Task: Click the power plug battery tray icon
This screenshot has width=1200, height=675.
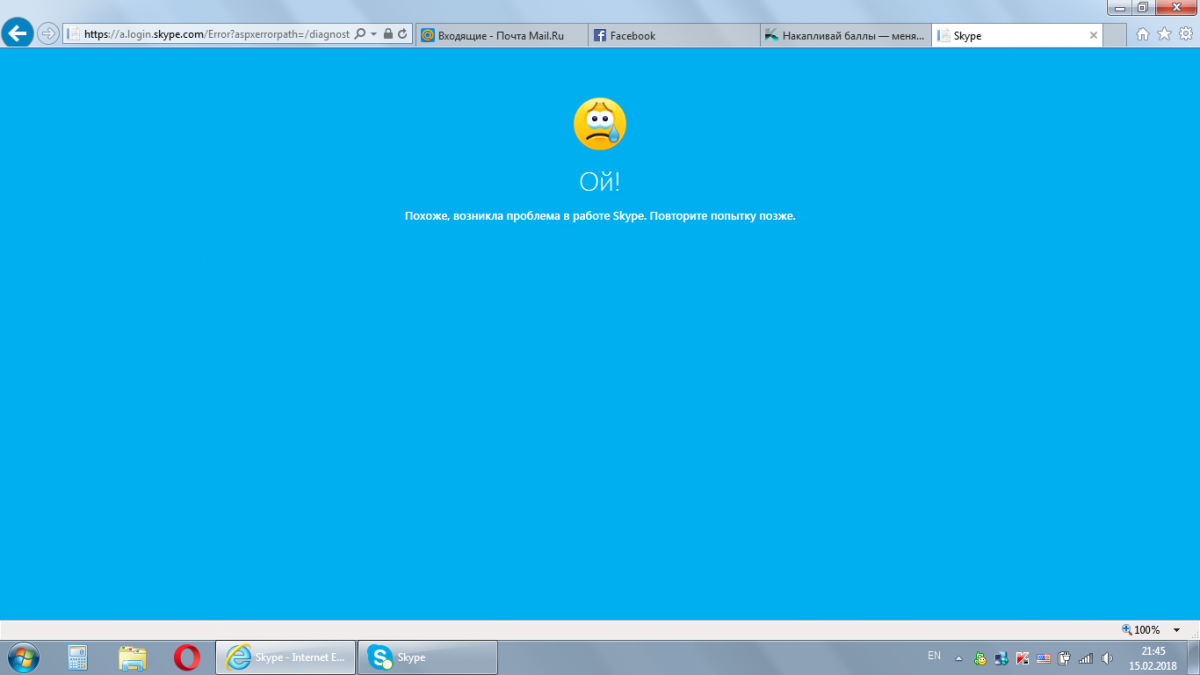Action: [1065, 658]
